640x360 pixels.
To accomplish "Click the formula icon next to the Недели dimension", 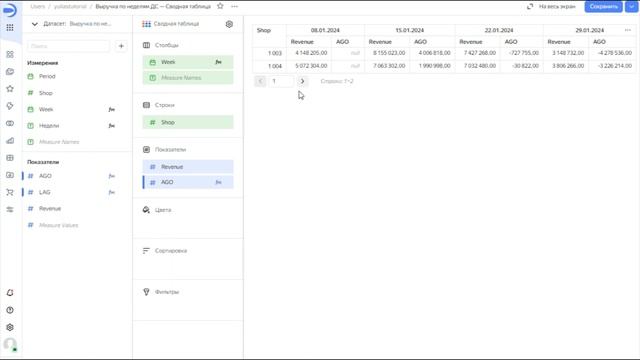I will [x=111, y=126].
